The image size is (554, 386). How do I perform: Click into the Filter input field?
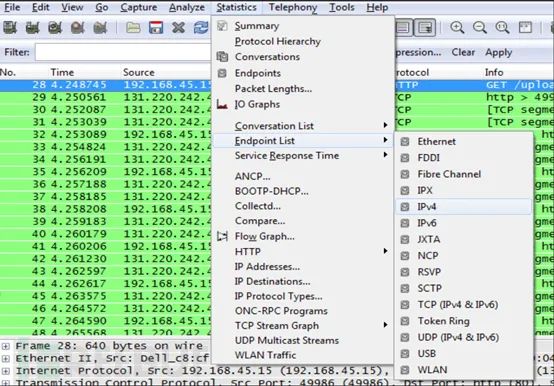click(x=123, y=52)
